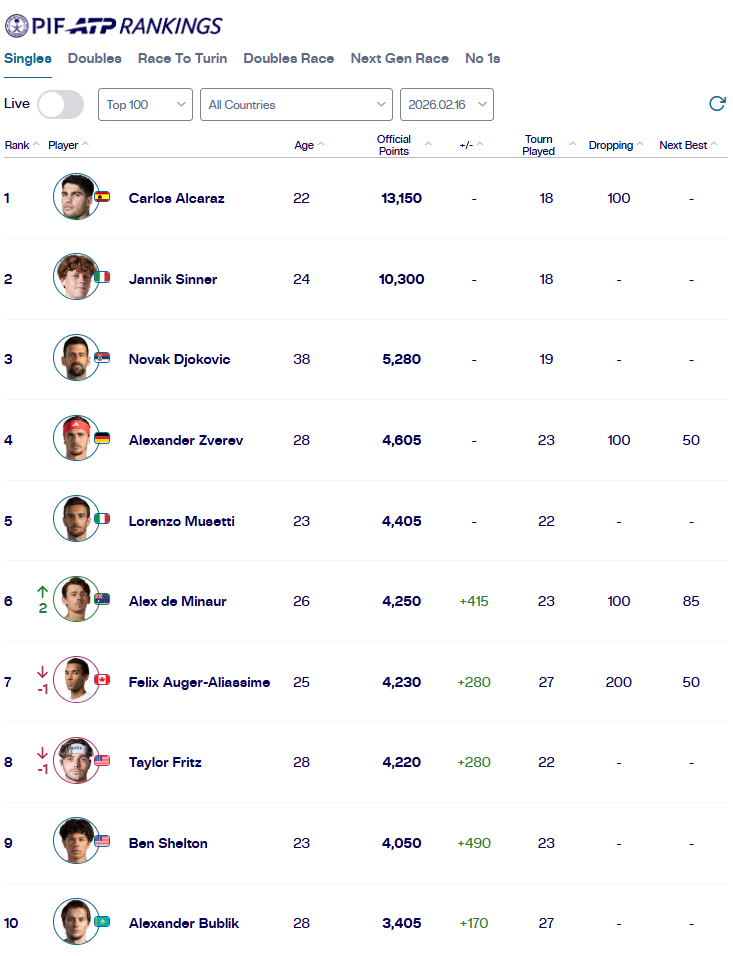Sort by Official Points arrow
The image size is (733, 956).
(x=428, y=145)
